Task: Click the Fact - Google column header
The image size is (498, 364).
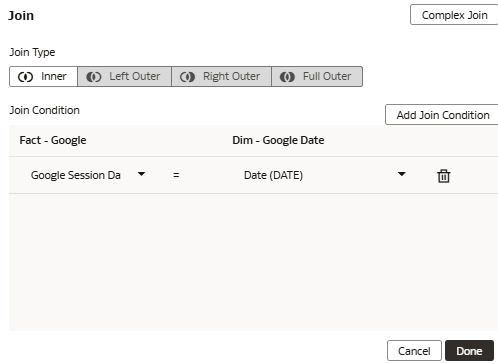Action: coord(53,140)
